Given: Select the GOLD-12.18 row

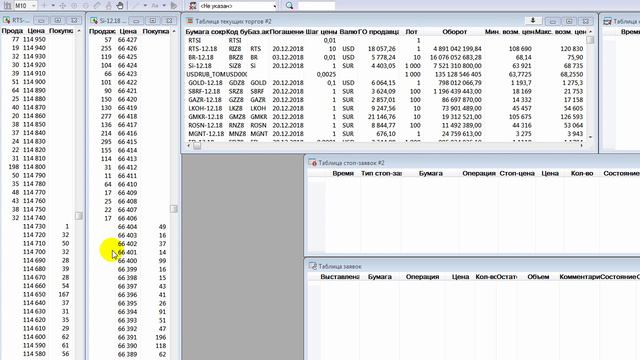Looking at the screenshot, I should click(x=385, y=83).
